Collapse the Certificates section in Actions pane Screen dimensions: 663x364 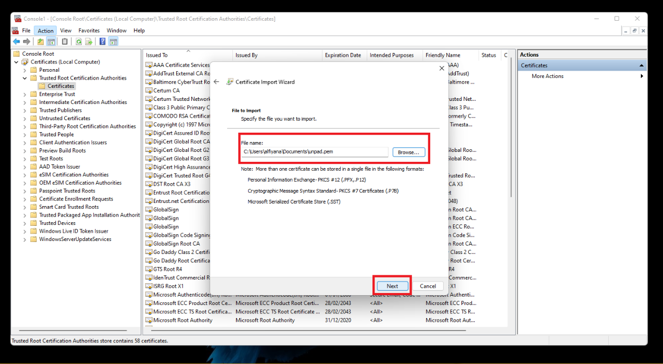pos(641,66)
